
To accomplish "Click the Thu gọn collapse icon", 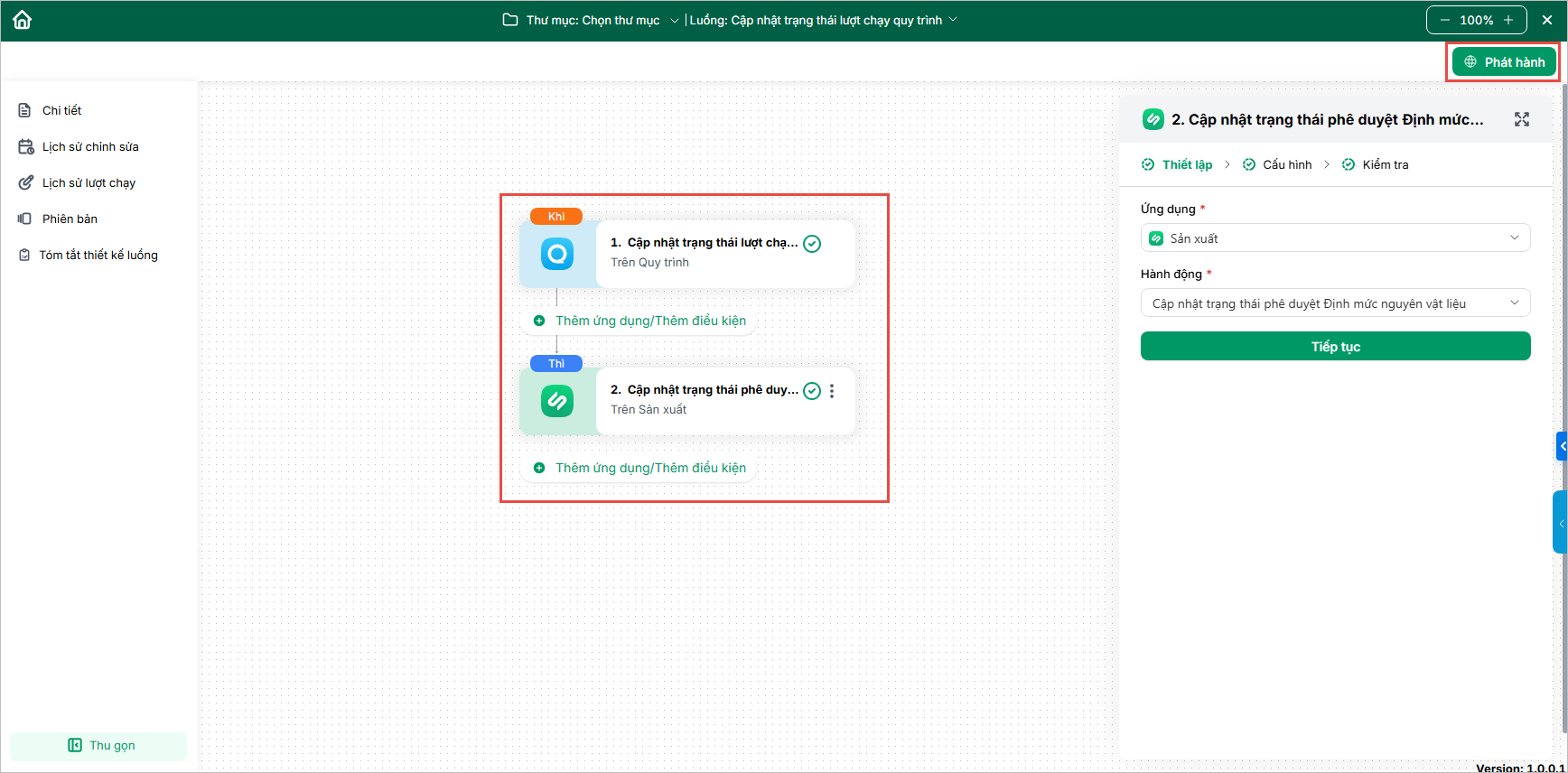I will pyautogui.click(x=75, y=745).
